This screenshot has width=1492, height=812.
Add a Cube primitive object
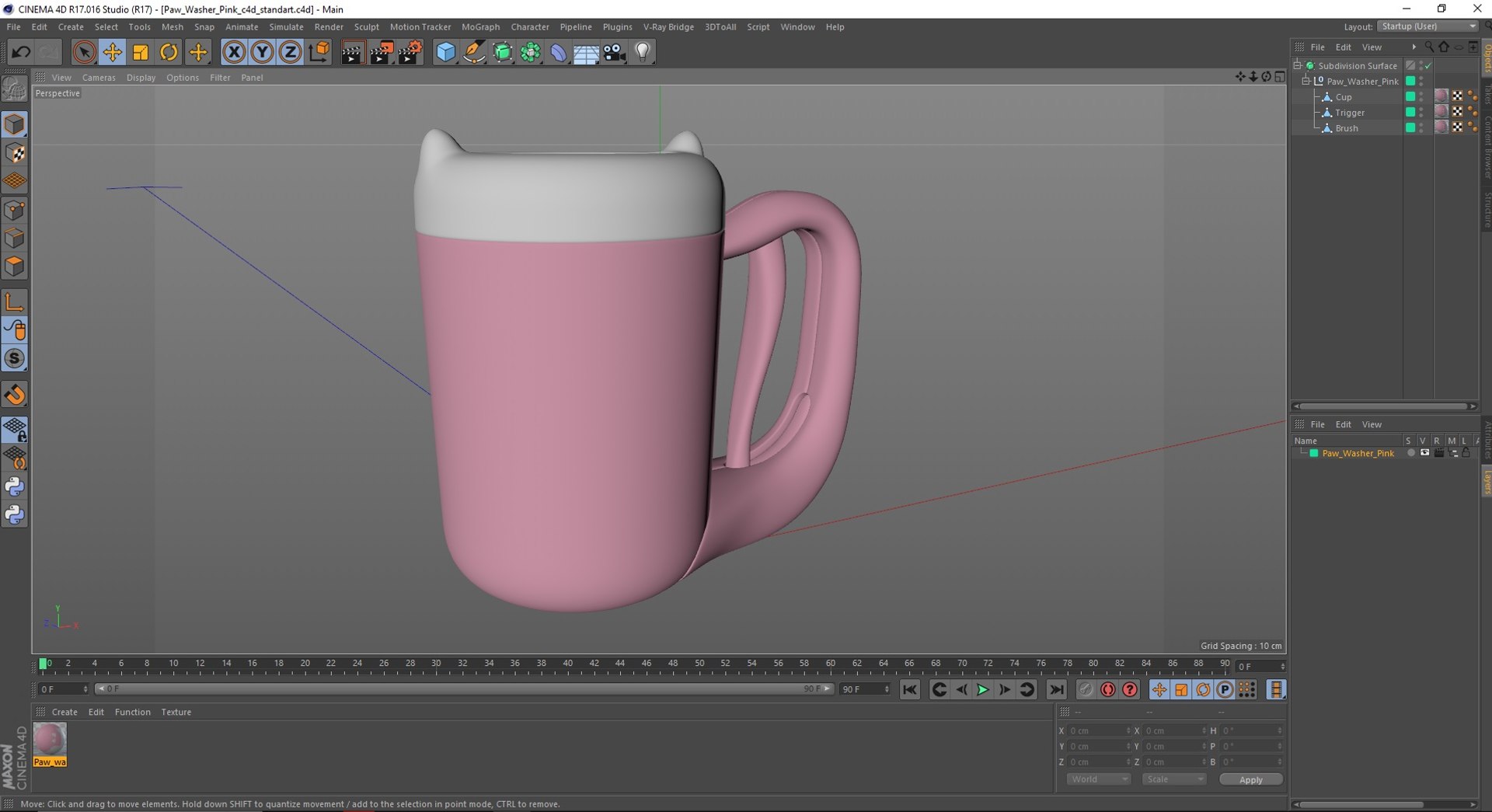445,52
